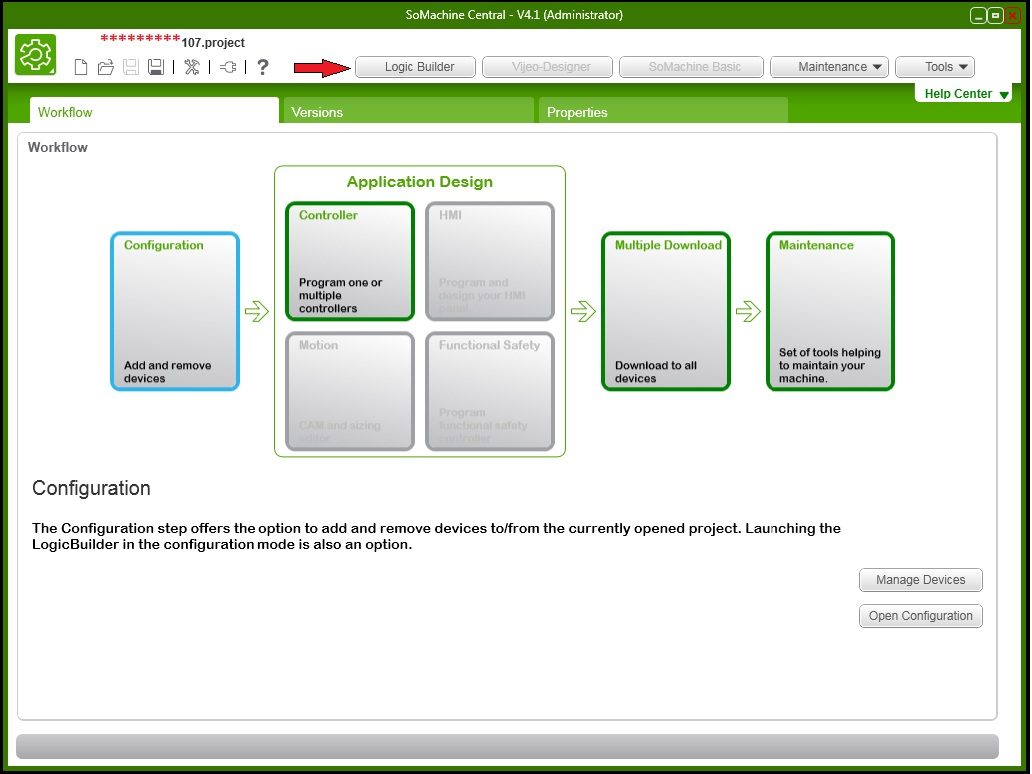Click the Save As floppy disk icon
Image resolution: width=1032 pixels, height=774 pixels.
click(x=155, y=67)
